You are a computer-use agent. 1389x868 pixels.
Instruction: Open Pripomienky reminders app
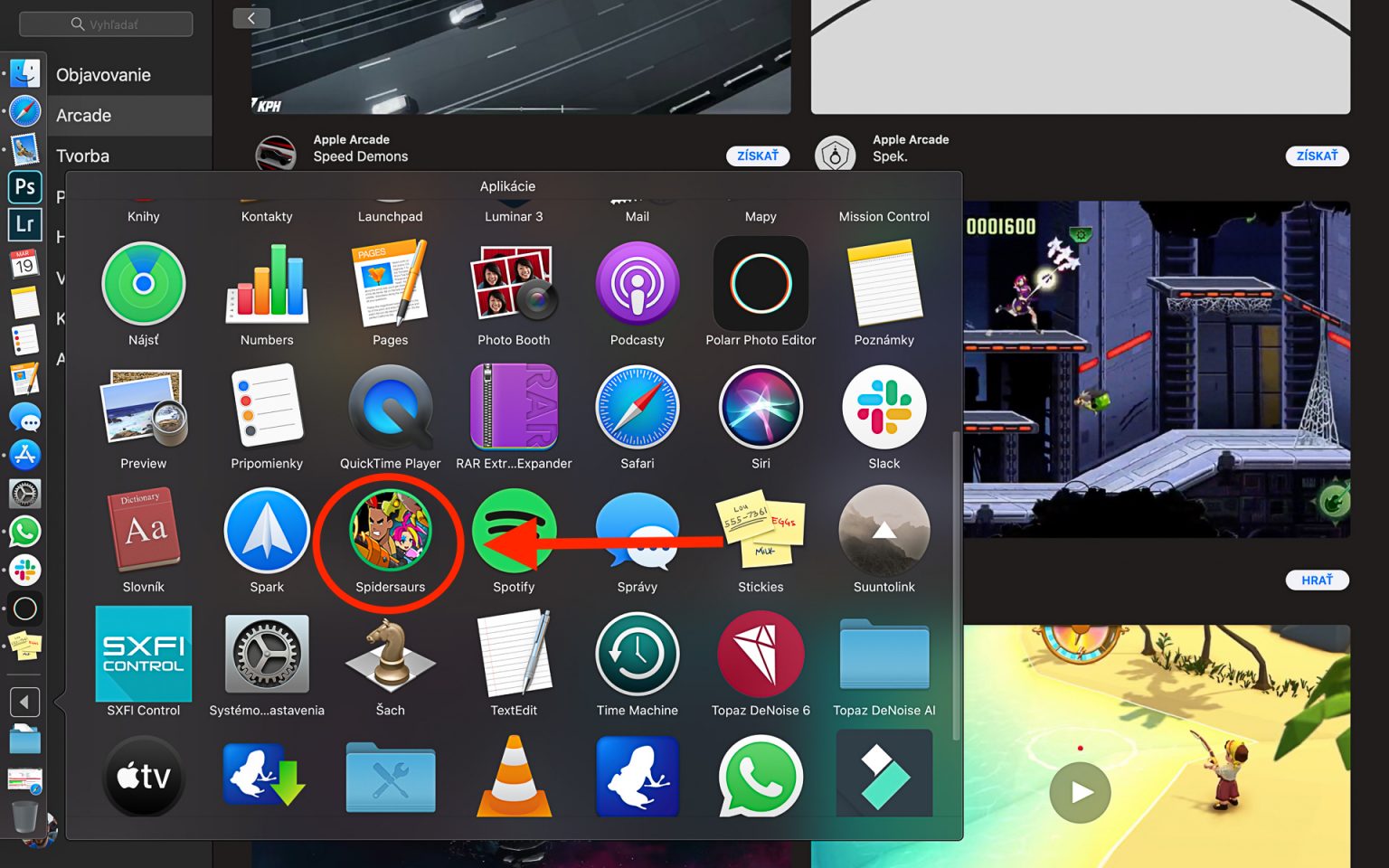click(267, 408)
